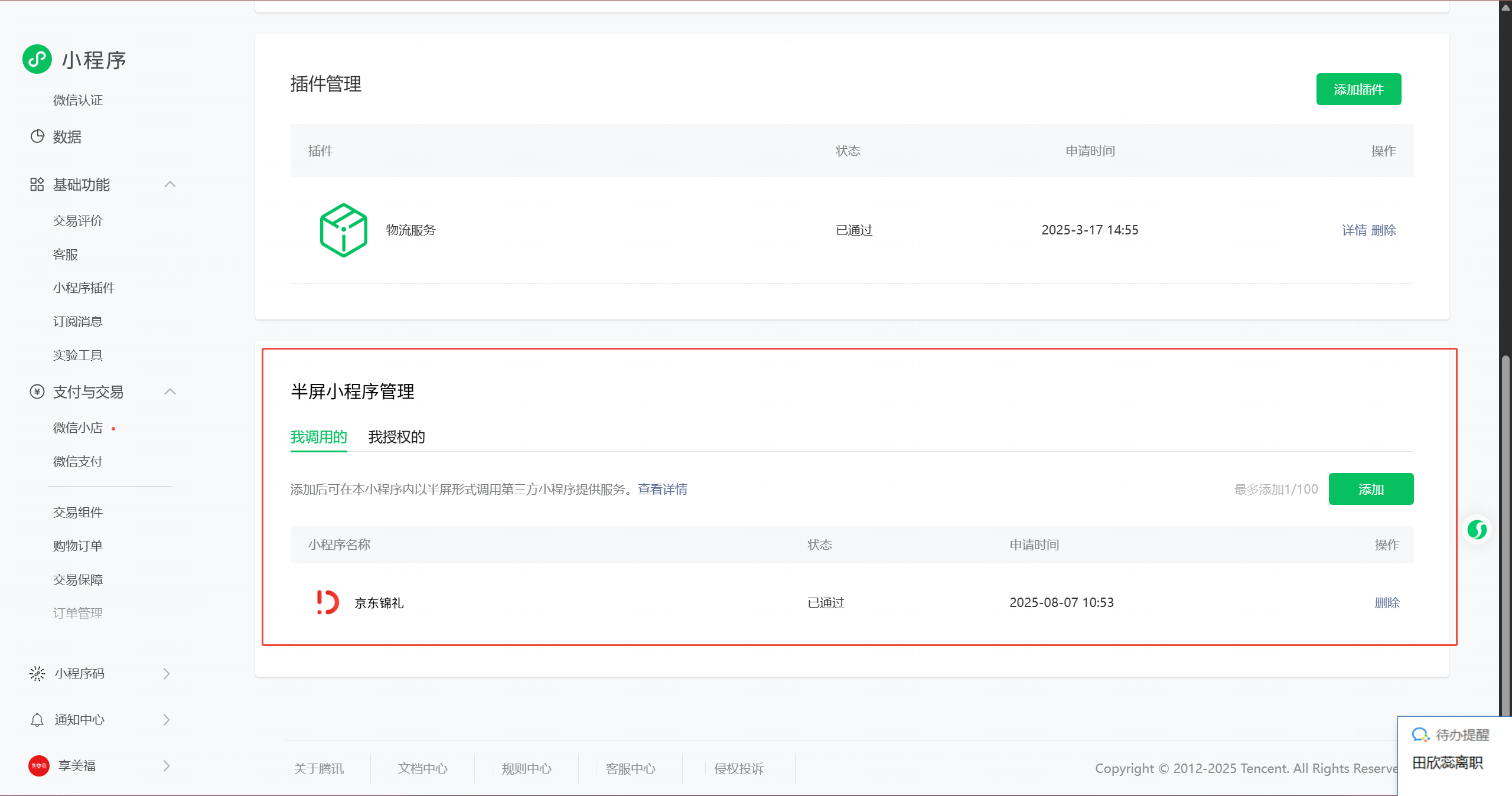
Task: Open the 查看详情 link
Action: 662,490
